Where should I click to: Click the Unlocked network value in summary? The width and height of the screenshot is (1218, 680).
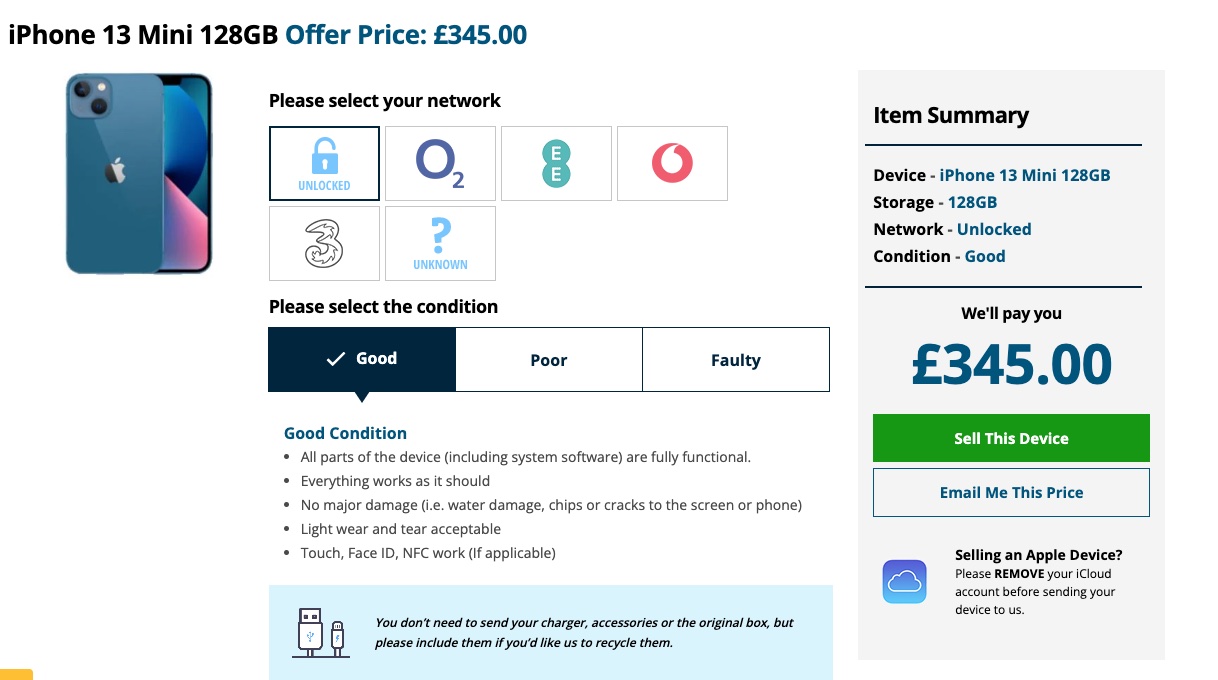coord(993,229)
